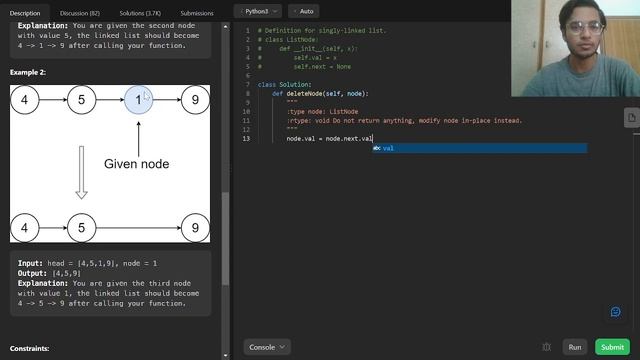Screen dimensions: 640x360
Task: Click the description panel scroll down arrow
Action: coord(225,356)
